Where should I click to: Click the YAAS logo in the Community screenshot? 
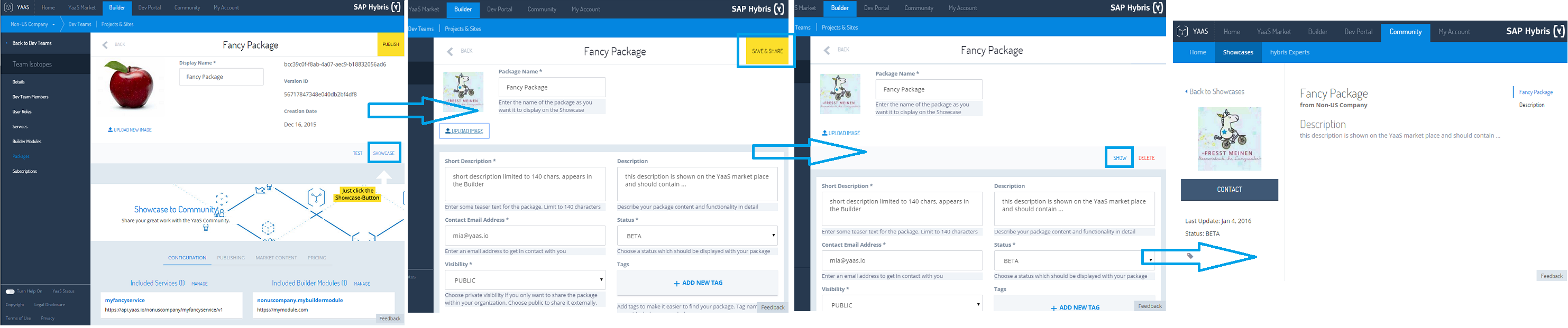1182,32
